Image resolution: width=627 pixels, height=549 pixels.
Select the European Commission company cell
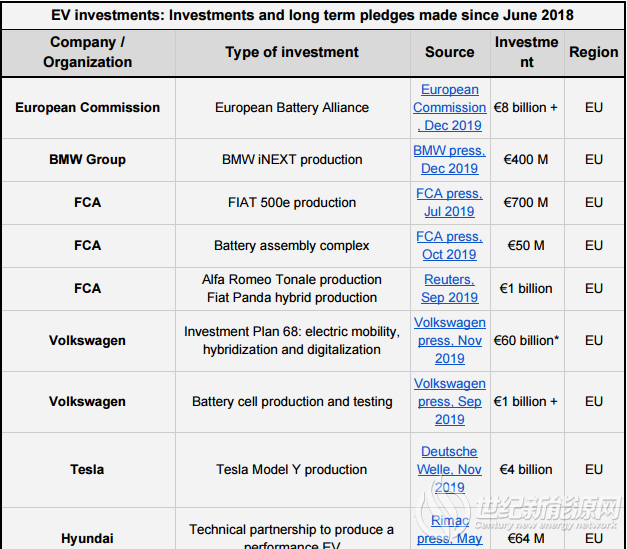(x=88, y=108)
